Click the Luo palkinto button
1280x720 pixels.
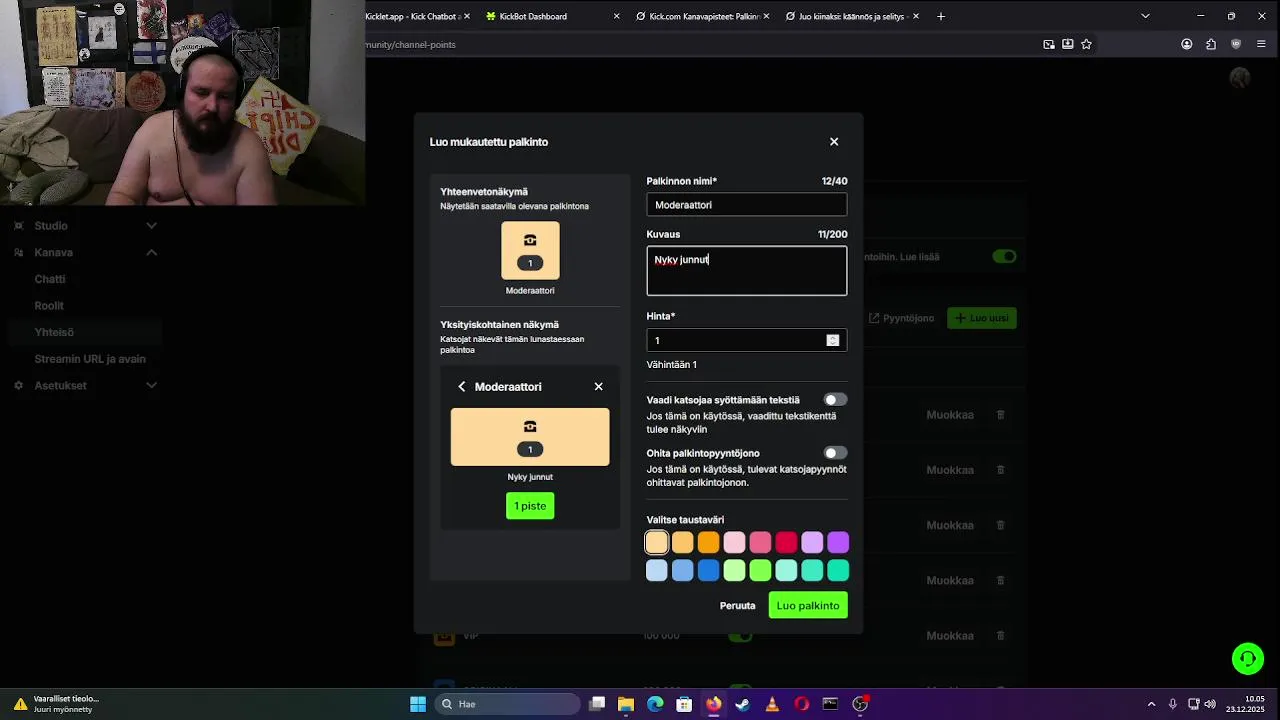point(808,605)
